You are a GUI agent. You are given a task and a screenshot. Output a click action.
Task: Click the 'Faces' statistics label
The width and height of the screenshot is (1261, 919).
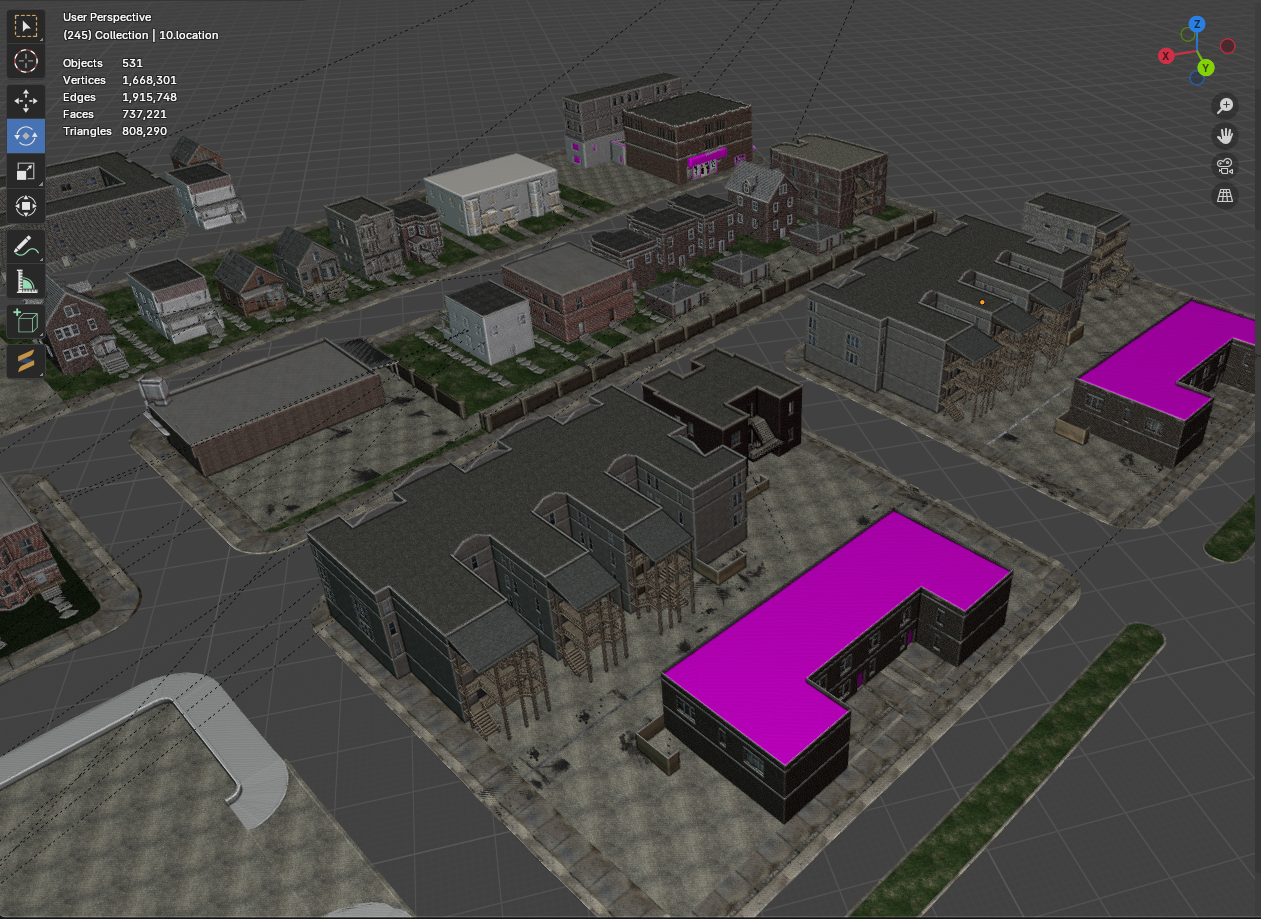pyautogui.click(x=78, y=114)
